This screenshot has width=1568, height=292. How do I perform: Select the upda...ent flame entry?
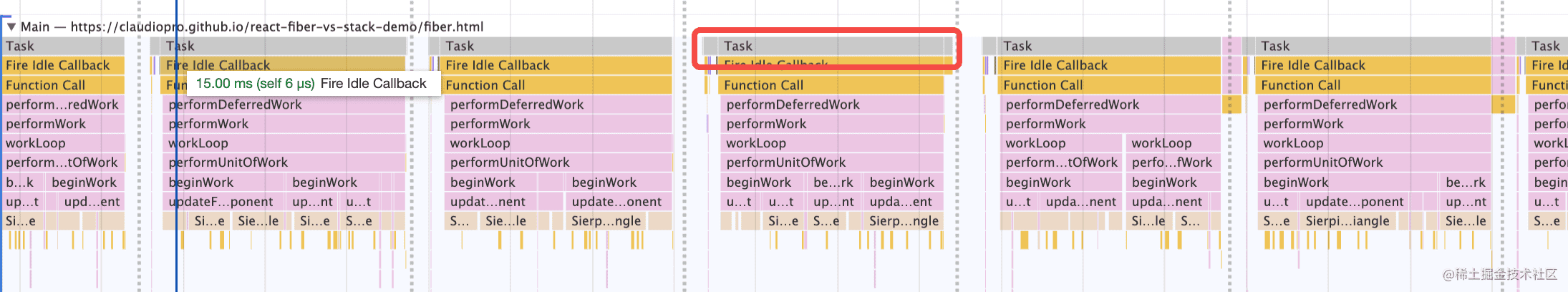(903, 202)
